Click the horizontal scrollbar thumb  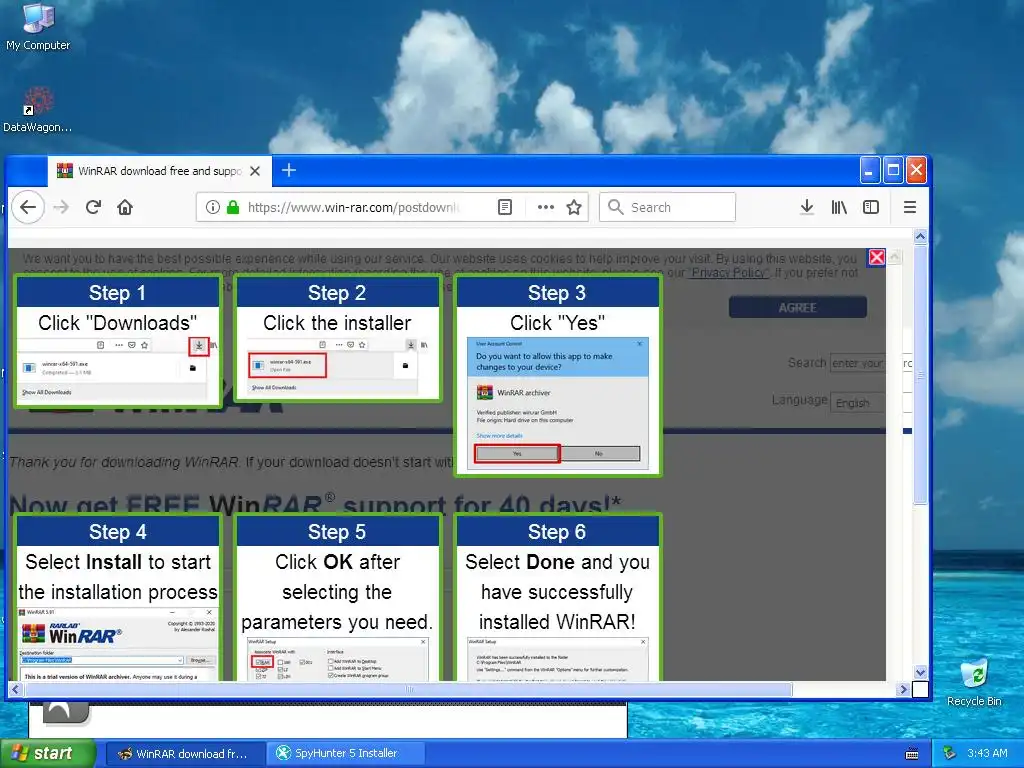409,689
